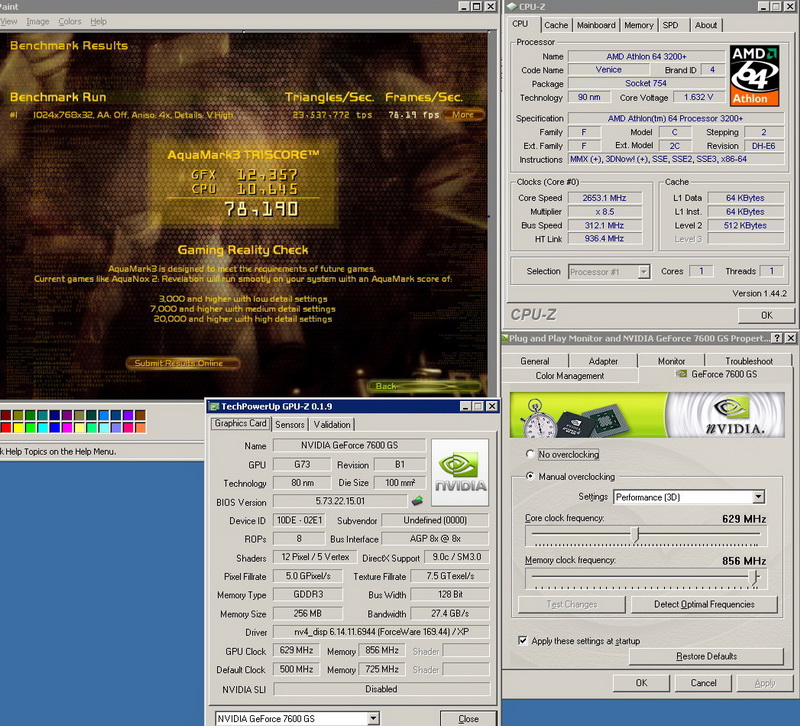Click the Driver field showing ForceWare 169.44
The image size is (800, 726).
pos(381,632)
